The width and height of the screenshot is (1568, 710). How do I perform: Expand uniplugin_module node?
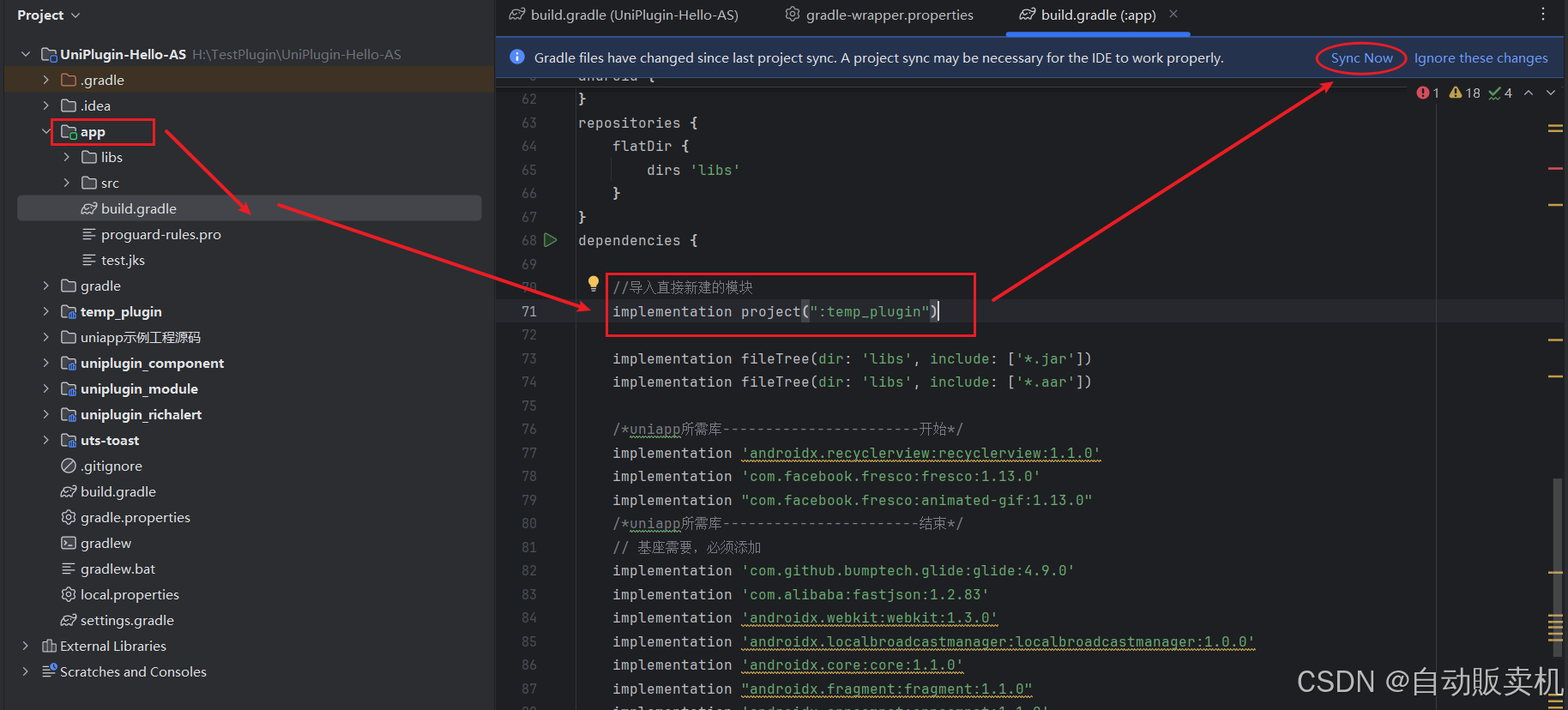point(46,388)
